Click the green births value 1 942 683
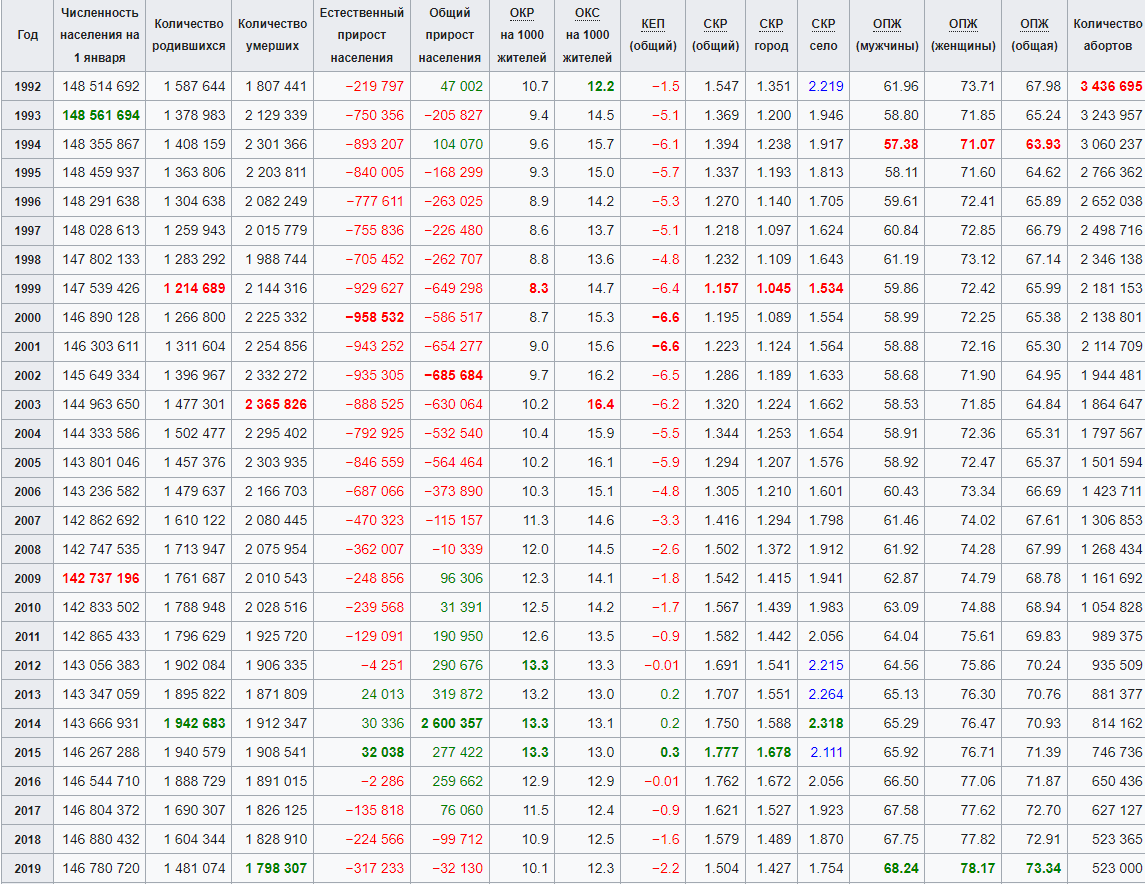Viewport: 1145px width, 884px height. 194,723
